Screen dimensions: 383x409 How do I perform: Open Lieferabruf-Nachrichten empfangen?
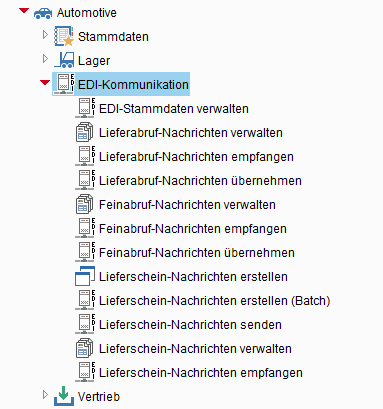(196, 157)
